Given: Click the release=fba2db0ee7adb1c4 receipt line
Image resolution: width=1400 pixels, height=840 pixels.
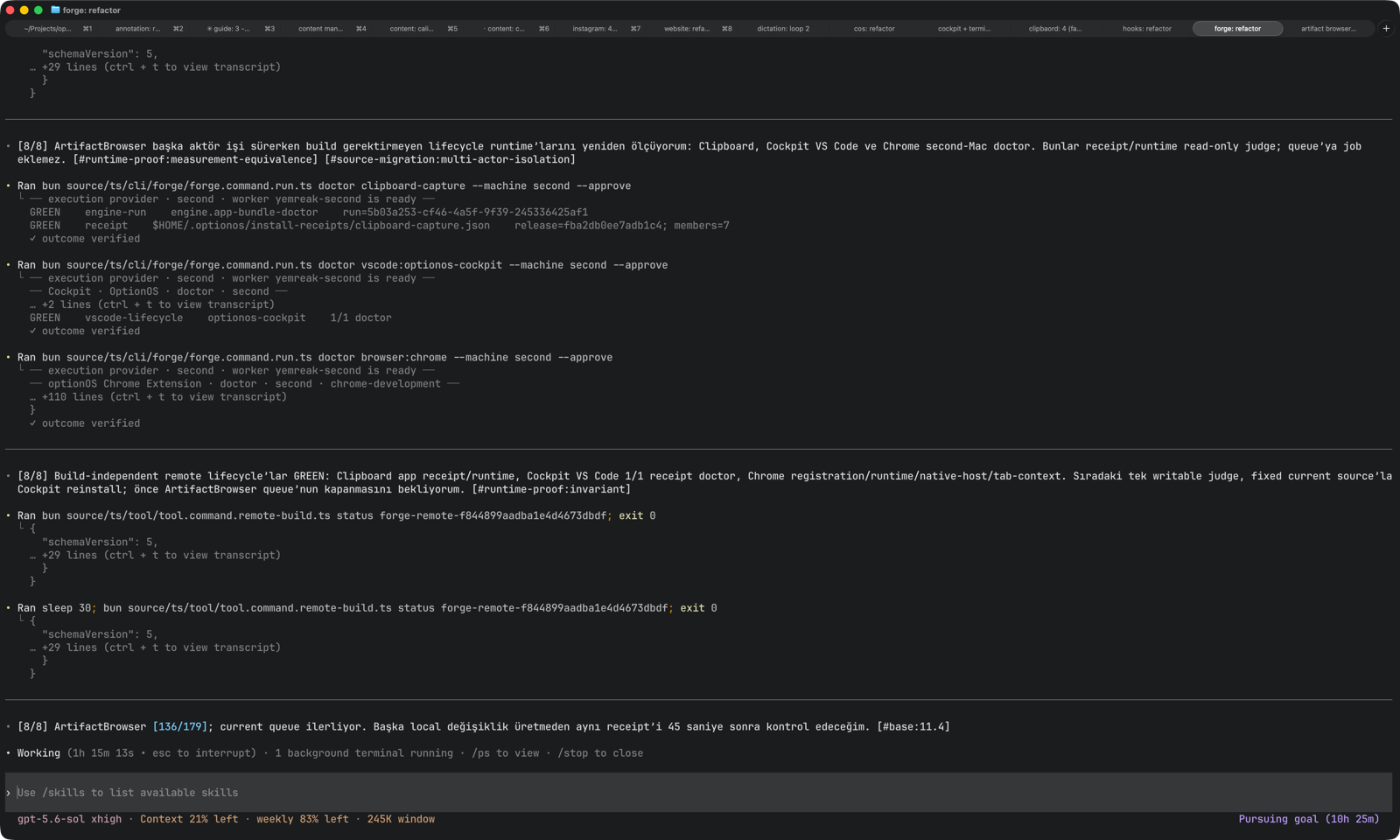Looking at the screenshot, I should pyautogui.click(x=380, y=226).
